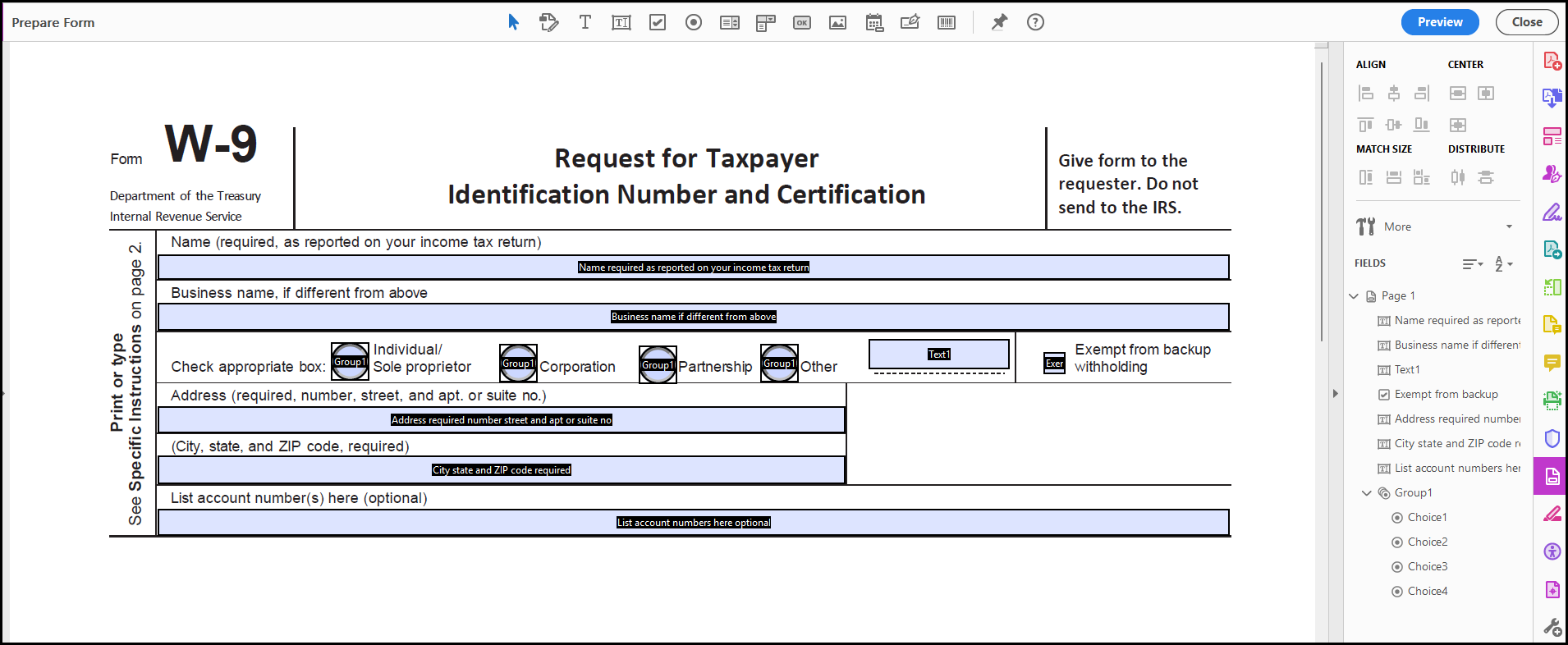1568x645 pixels.
Task: Select the Name required as reported field item
Action: tap(1448, 320)
